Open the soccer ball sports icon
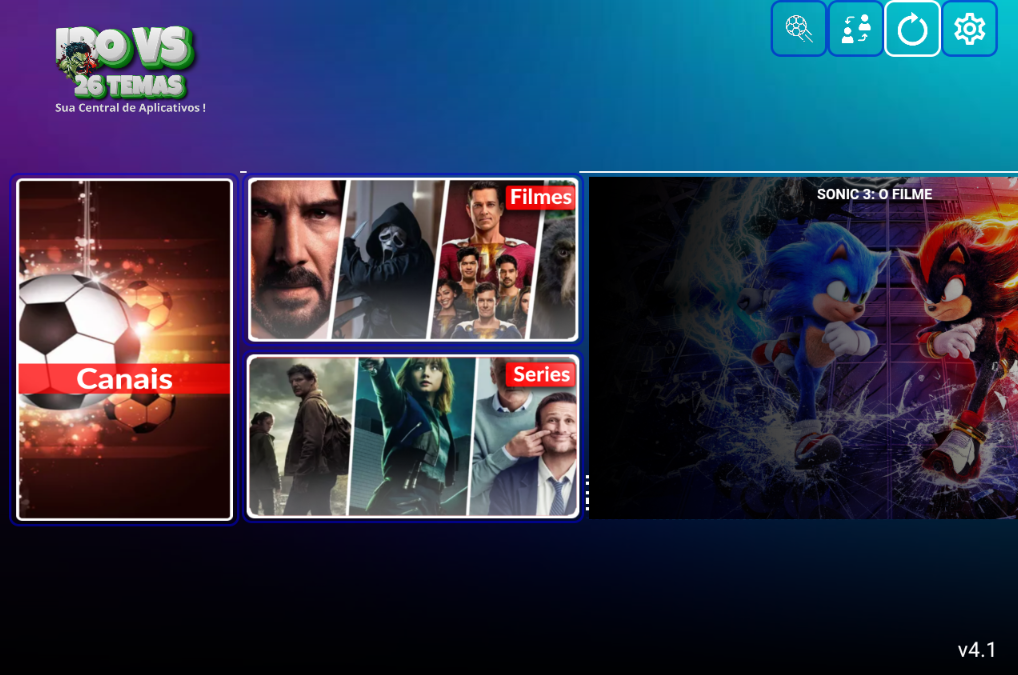Viewport: 1018px width, 675px height. point(798,29)
